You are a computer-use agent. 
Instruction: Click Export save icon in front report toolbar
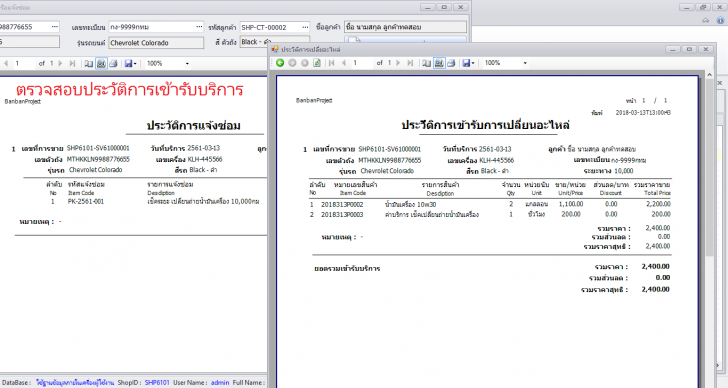click(x=466, y=63)
